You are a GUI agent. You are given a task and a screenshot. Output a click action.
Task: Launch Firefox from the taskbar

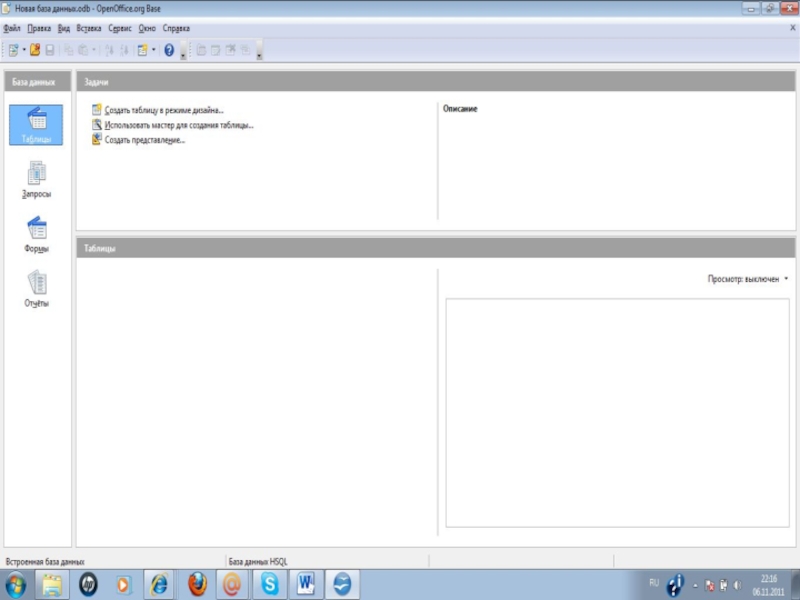pyautogui.click(x=197, y=584)
